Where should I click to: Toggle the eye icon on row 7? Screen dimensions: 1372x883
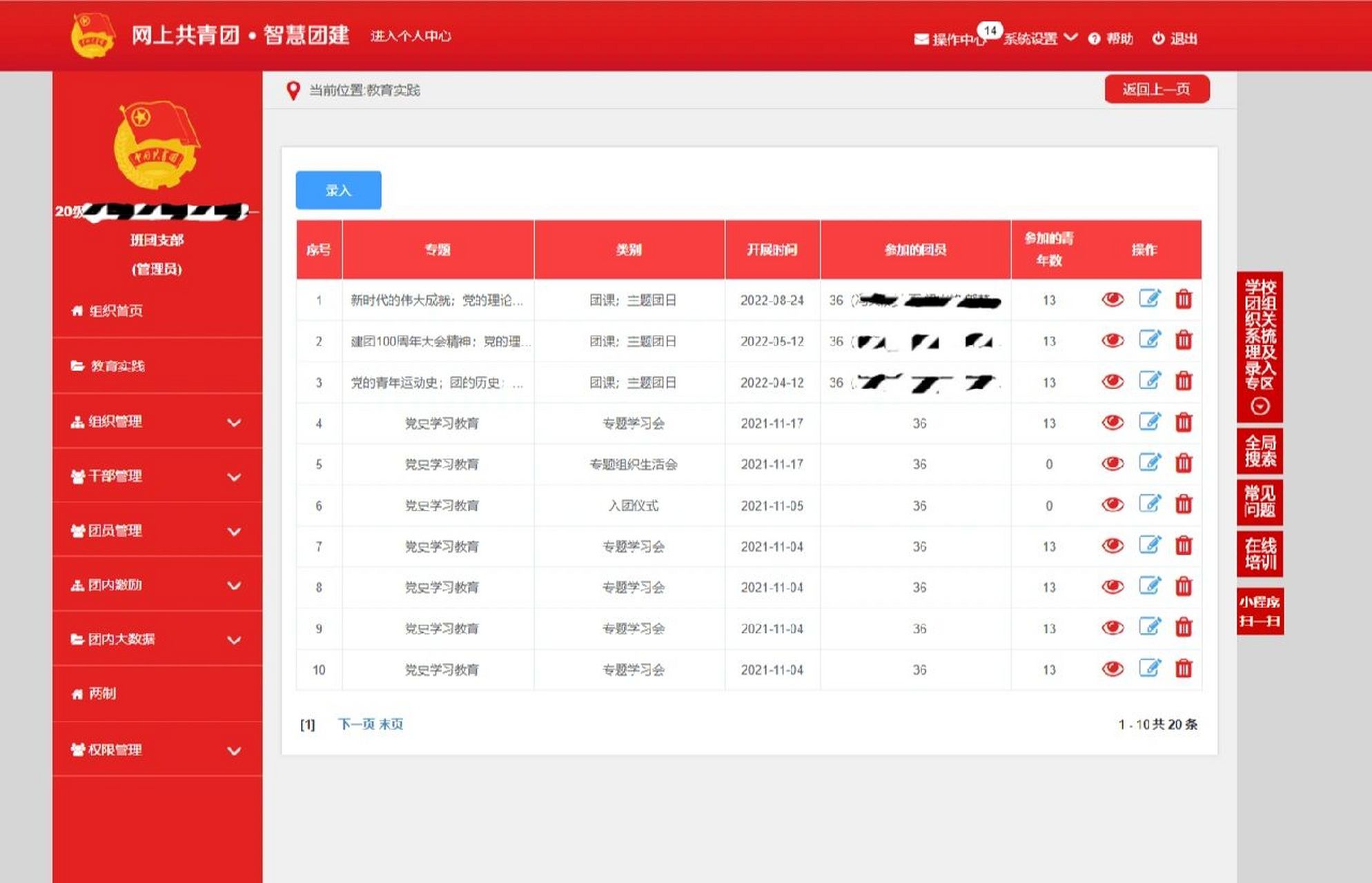(x=1113, y=546)
